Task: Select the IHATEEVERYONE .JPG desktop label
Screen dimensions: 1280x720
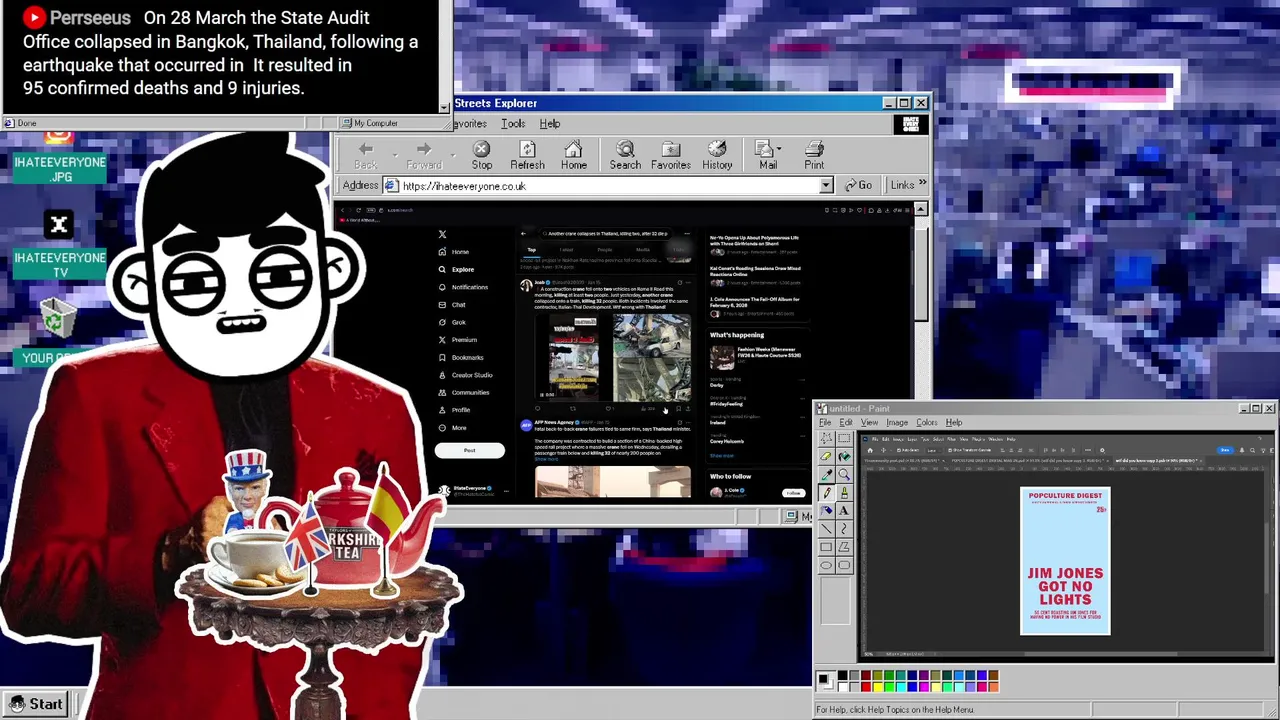Action: point(60,169)
